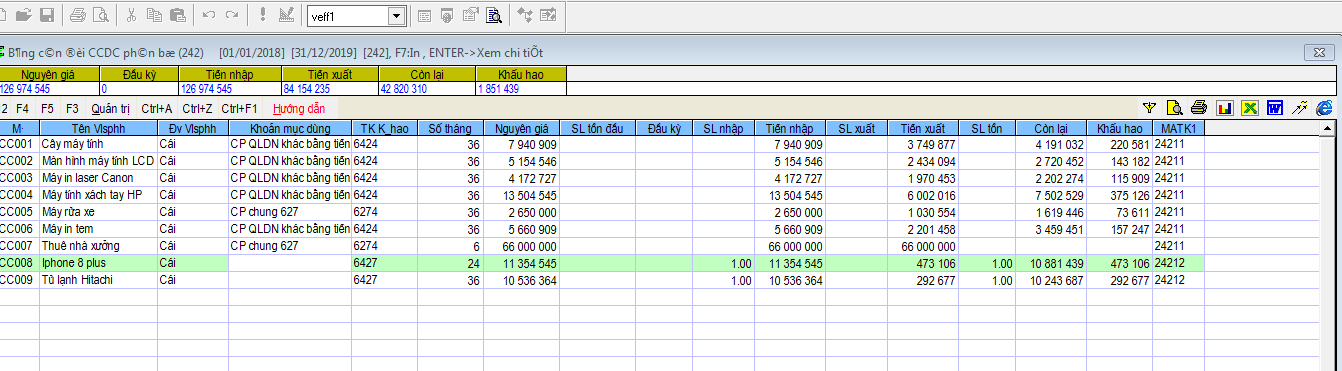Click the Tên Vlsphh column header
The width and height of the screenshot is (1342, 371).
pyautogui.click(x=99, y=128)
